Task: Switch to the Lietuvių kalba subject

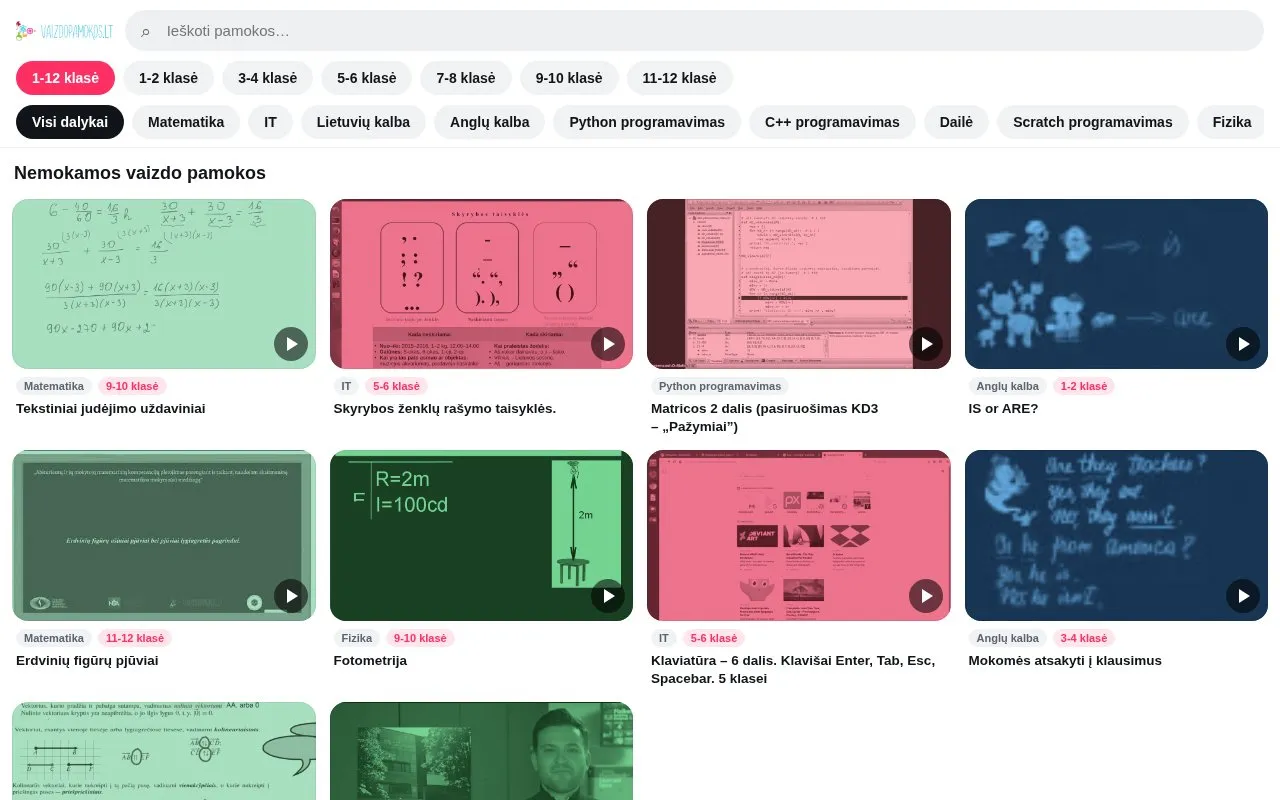Action: 363,122
